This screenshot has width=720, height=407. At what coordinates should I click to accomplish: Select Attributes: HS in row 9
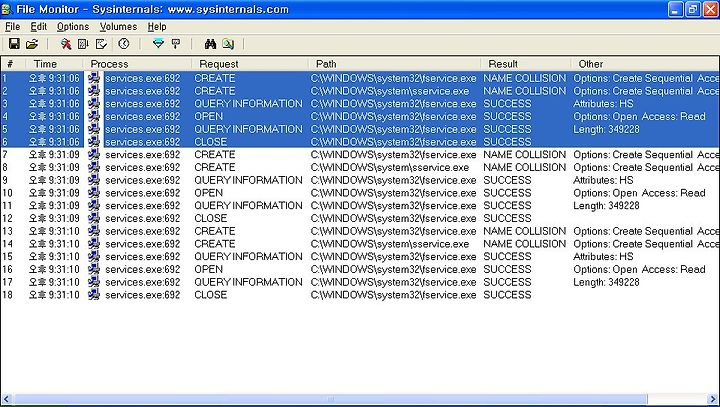tap(603, 180)
